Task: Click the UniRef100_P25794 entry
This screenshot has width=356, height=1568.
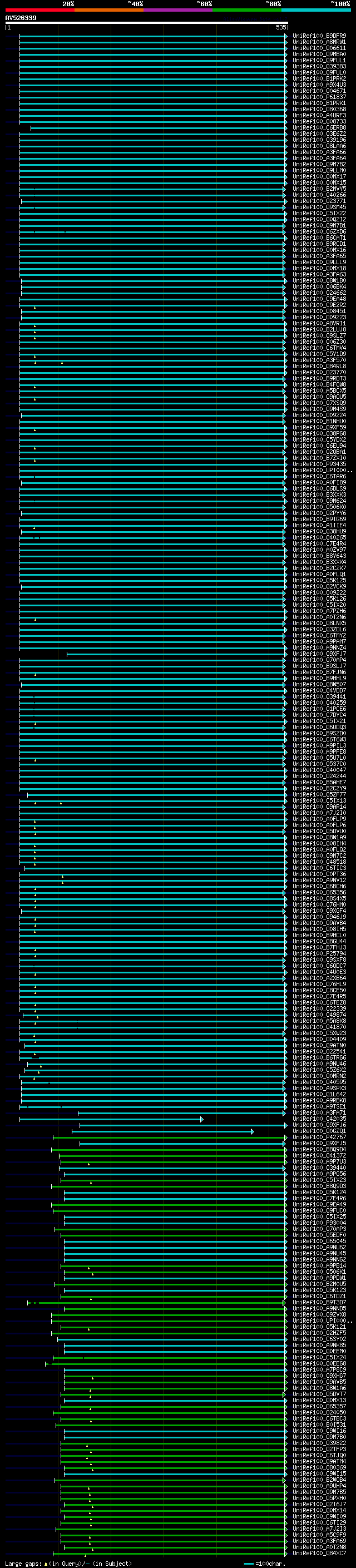Action: [x=319, y=954]
